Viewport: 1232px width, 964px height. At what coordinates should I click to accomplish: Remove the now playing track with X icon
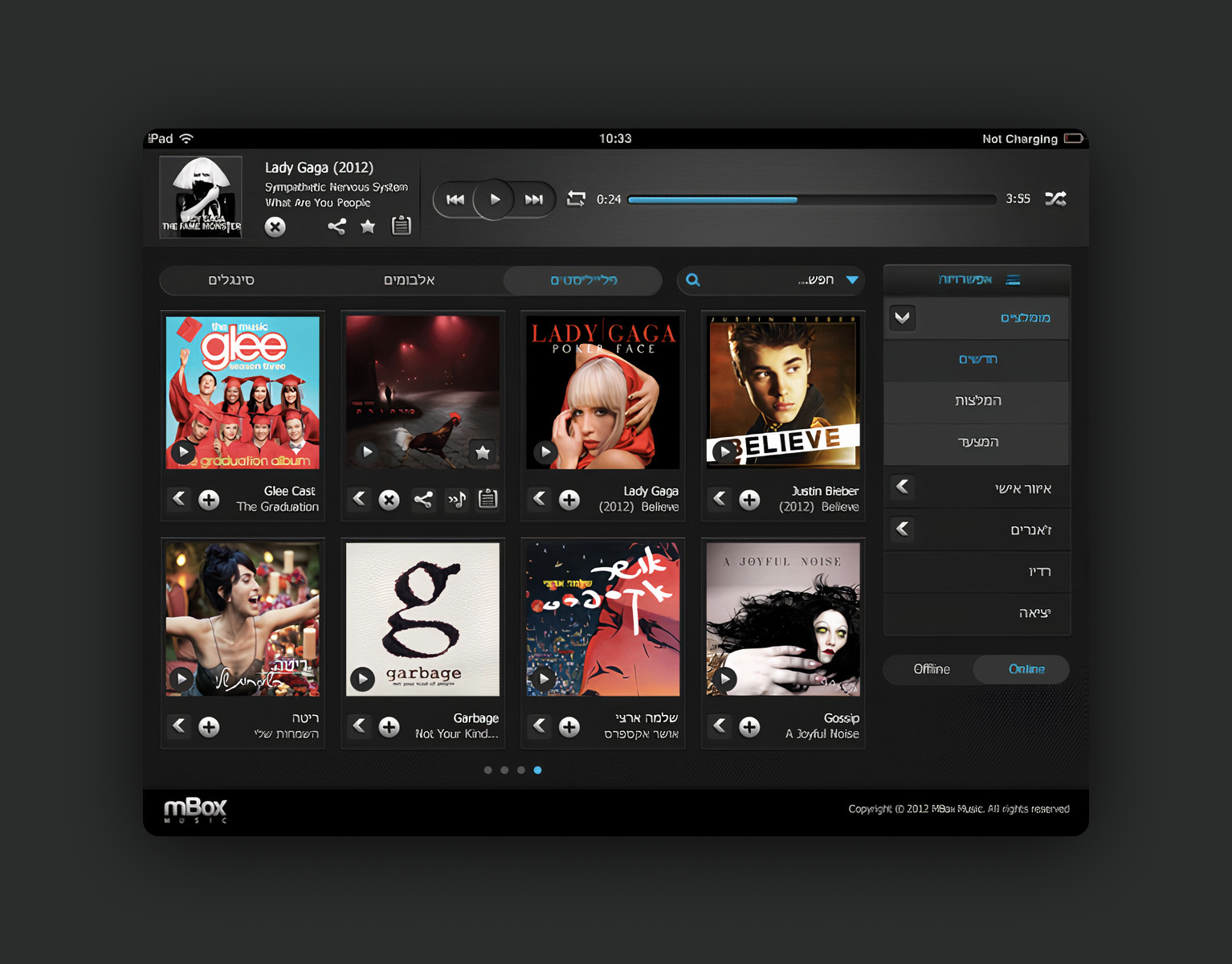pos(275,227)
